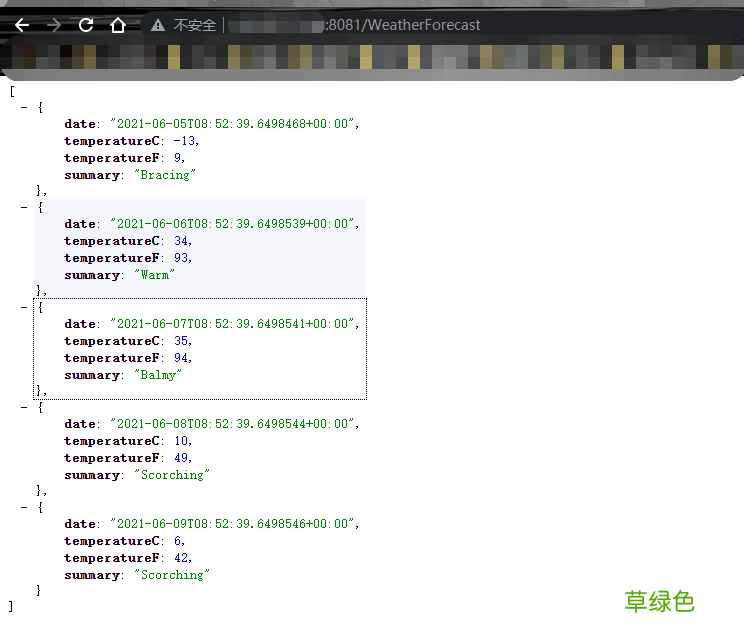Collapse the JSON object with summary Warm
744x635 pixels.
24,207
